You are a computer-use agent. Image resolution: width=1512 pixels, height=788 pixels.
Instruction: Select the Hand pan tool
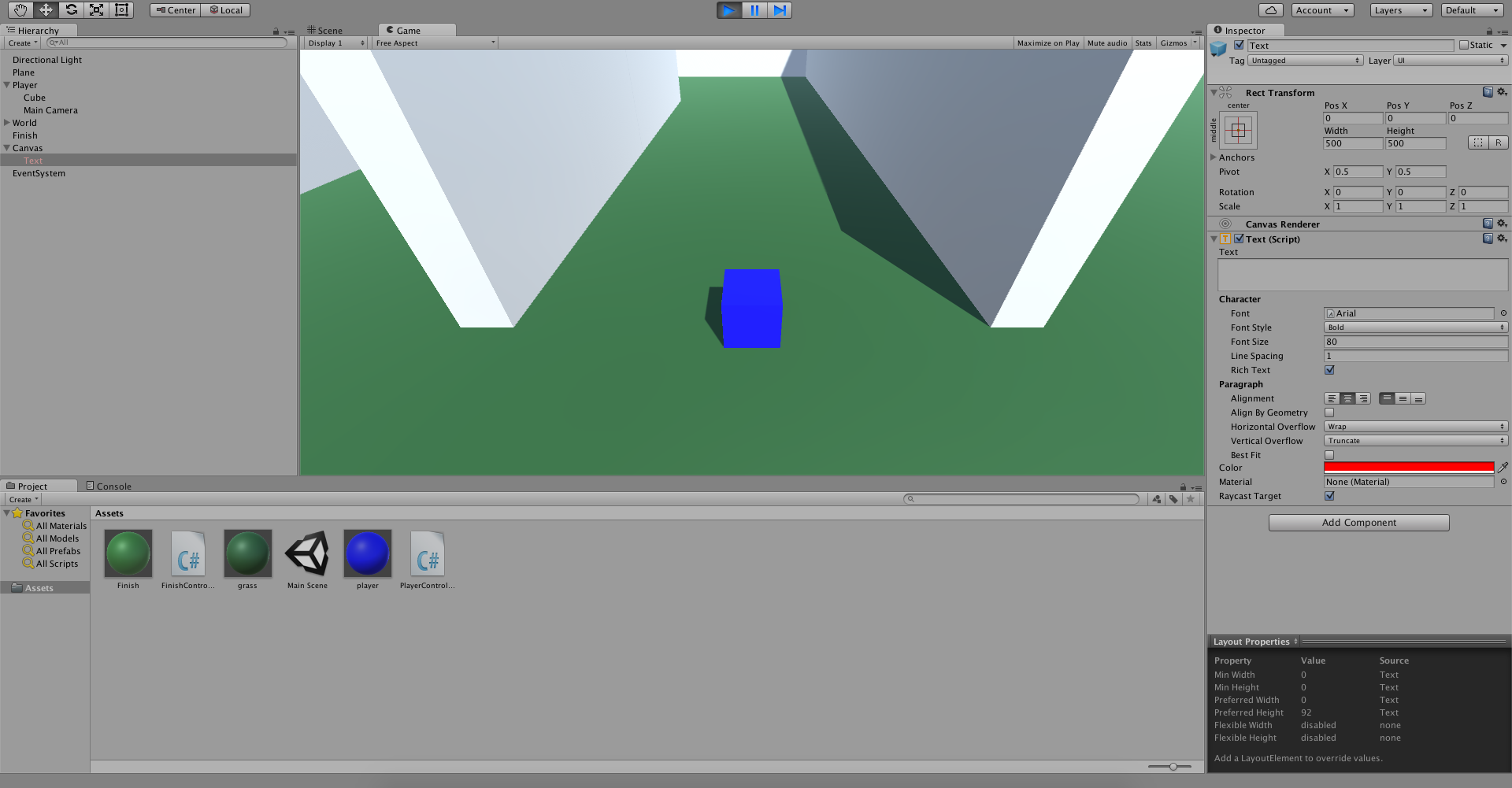(x=19, y=9)
